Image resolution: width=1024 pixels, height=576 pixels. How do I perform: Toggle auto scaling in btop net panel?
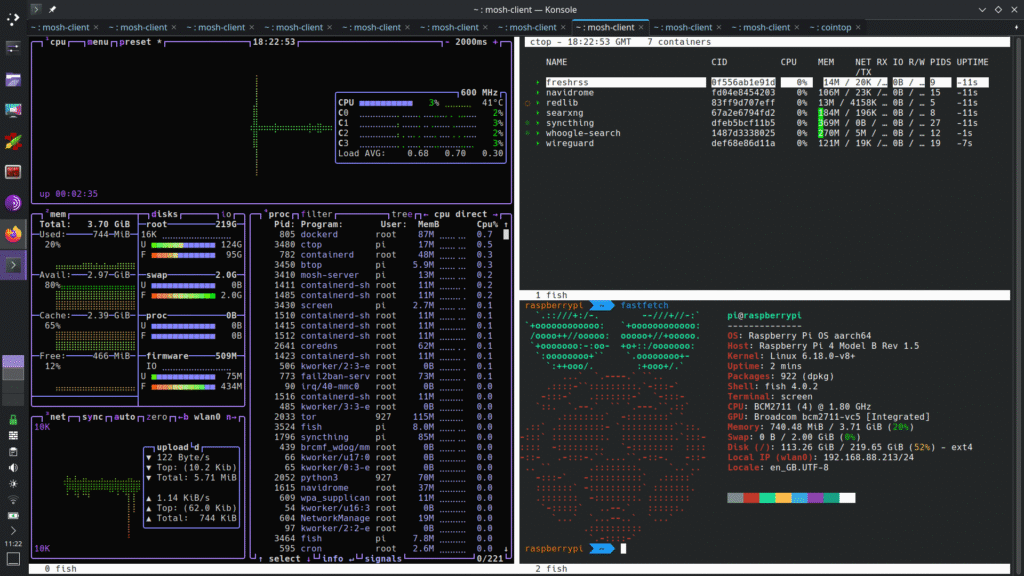point(125,416)
